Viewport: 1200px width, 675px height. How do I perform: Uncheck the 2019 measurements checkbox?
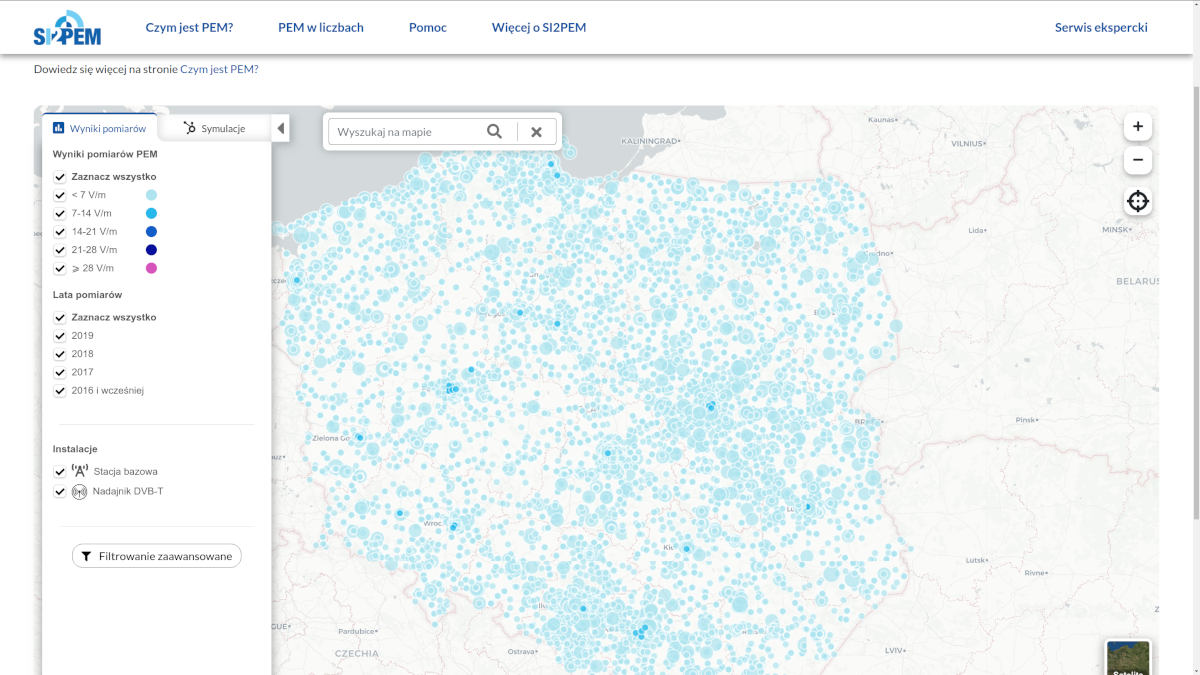click(x=60, y=336)
